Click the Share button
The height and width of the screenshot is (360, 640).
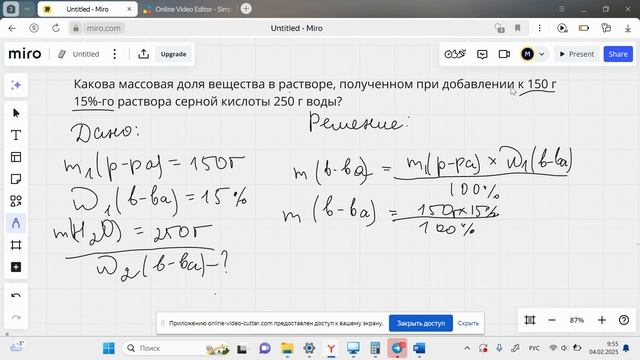pyautogui.click(x=618, y=54)
